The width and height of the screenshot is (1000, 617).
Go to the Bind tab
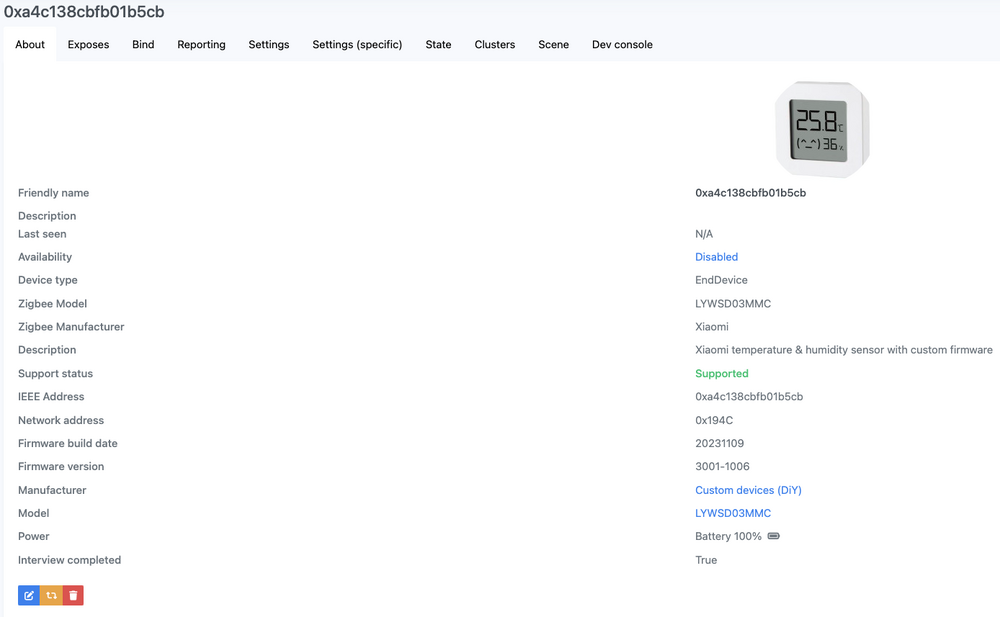pos(143,45)
